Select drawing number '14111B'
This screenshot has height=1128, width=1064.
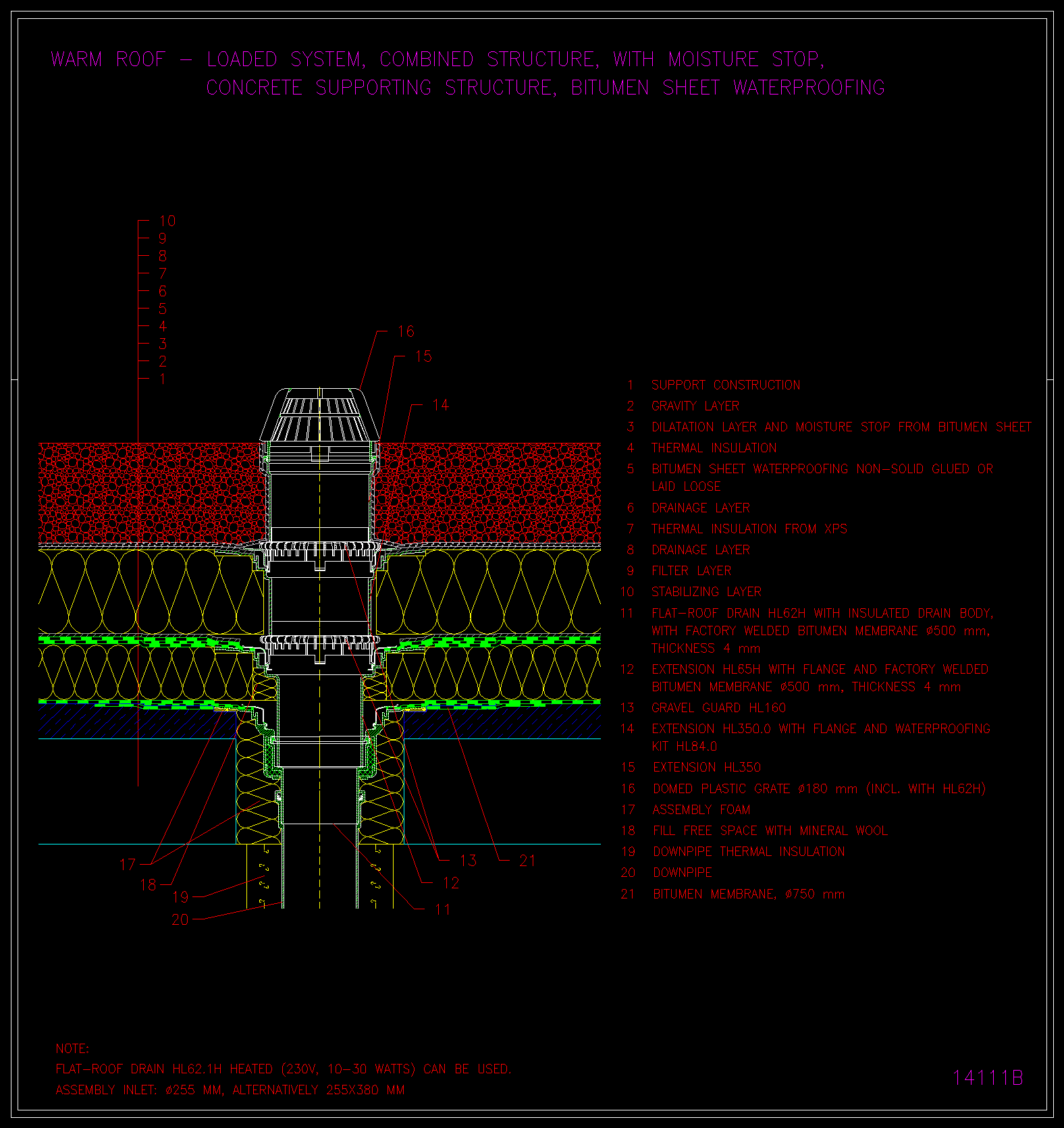(x=988, y=1078)
